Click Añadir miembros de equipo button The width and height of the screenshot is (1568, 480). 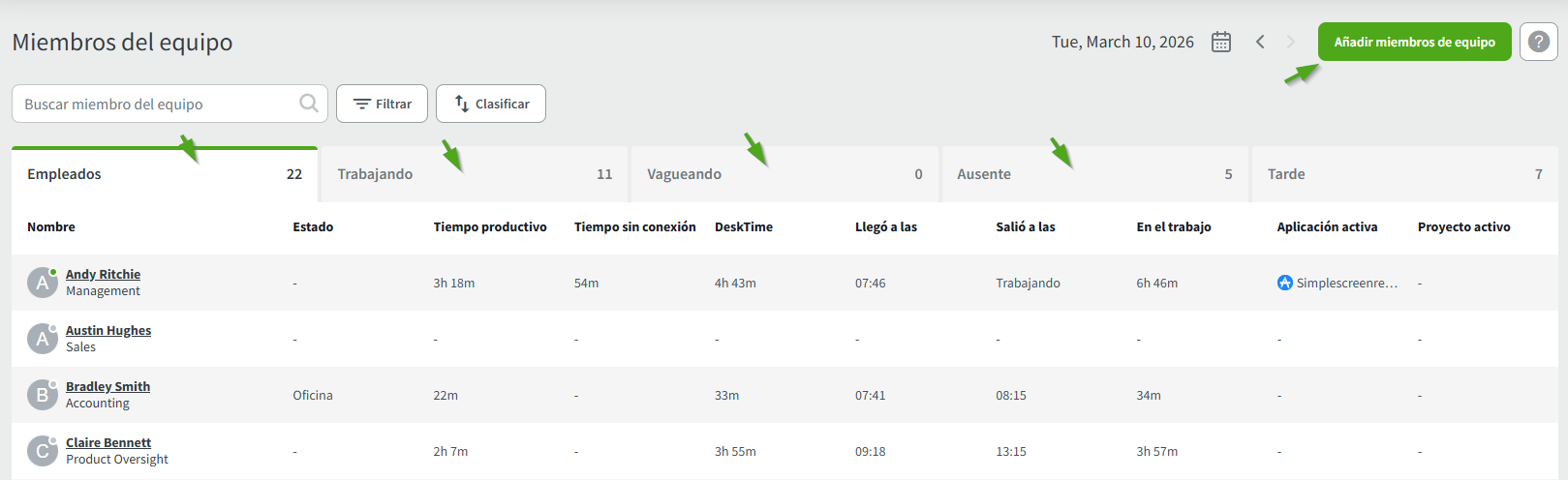(1414, 42)
